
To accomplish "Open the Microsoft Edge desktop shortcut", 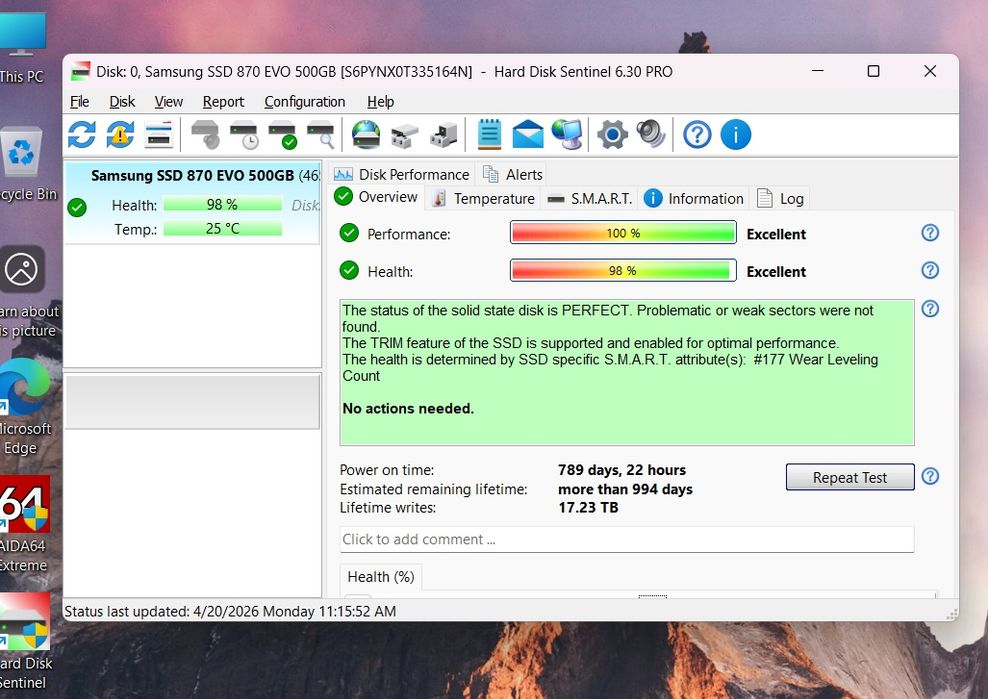I will pos(24,407).
